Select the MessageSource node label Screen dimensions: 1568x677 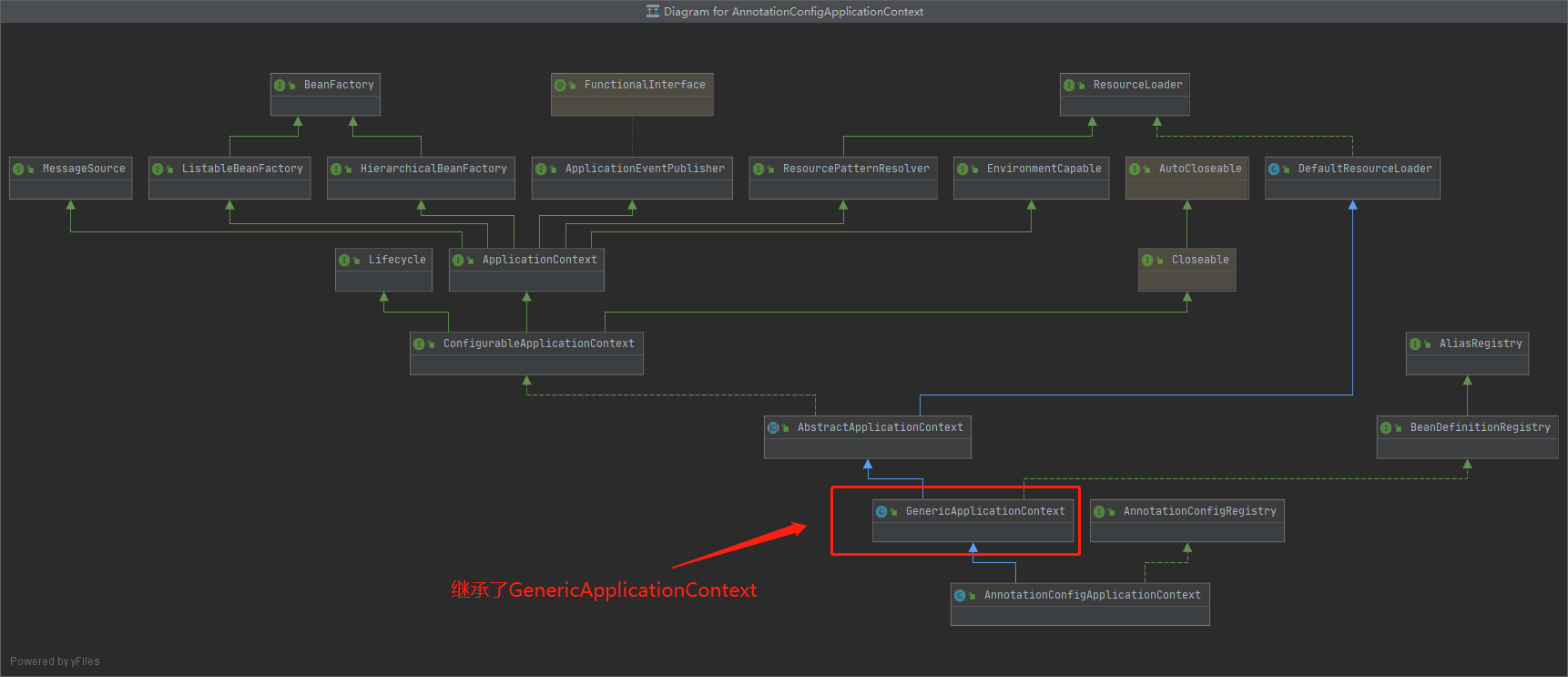point(84,169)
